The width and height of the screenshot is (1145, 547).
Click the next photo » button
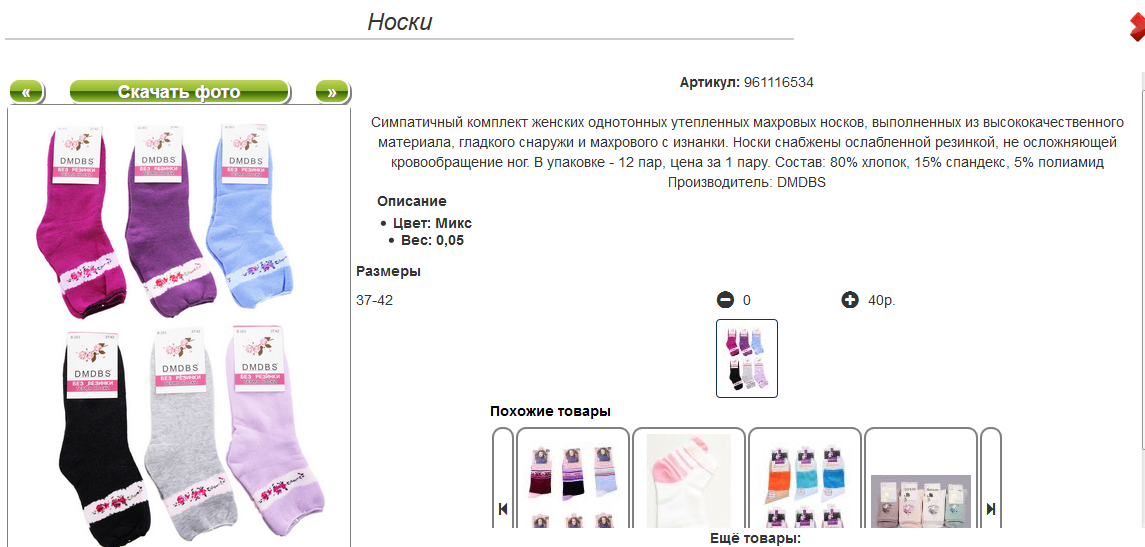click(332, 92)
